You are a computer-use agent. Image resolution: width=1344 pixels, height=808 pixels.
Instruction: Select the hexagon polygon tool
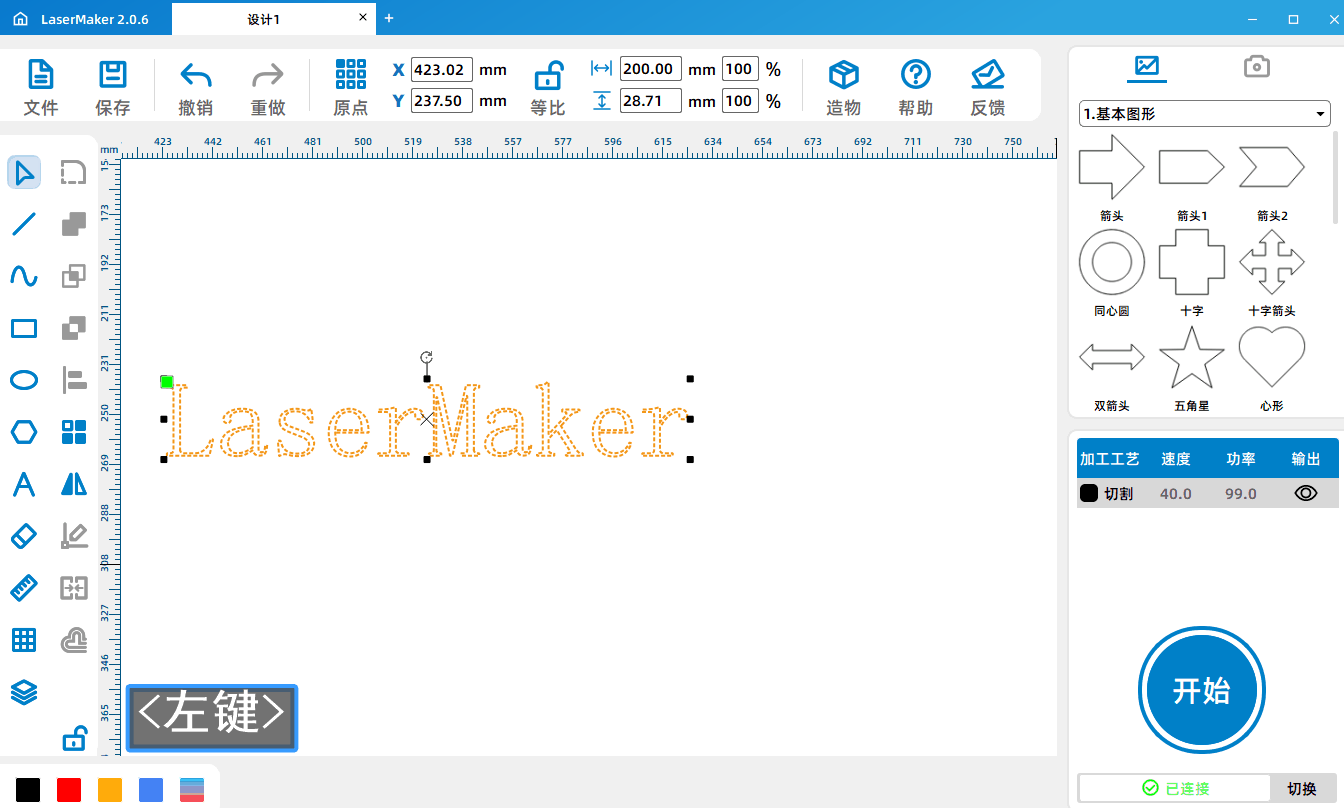click(x=24, y=432)
